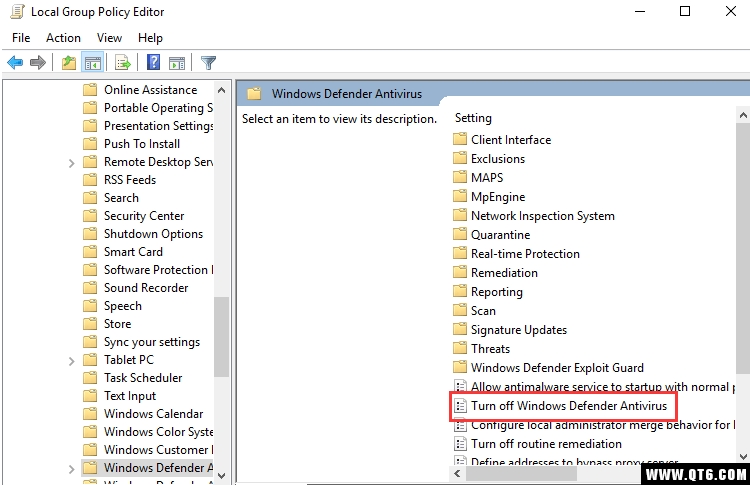This screenshot has width=750, height=485.
Task: Select Text Input tree folder
Action: tap(120, 396)
